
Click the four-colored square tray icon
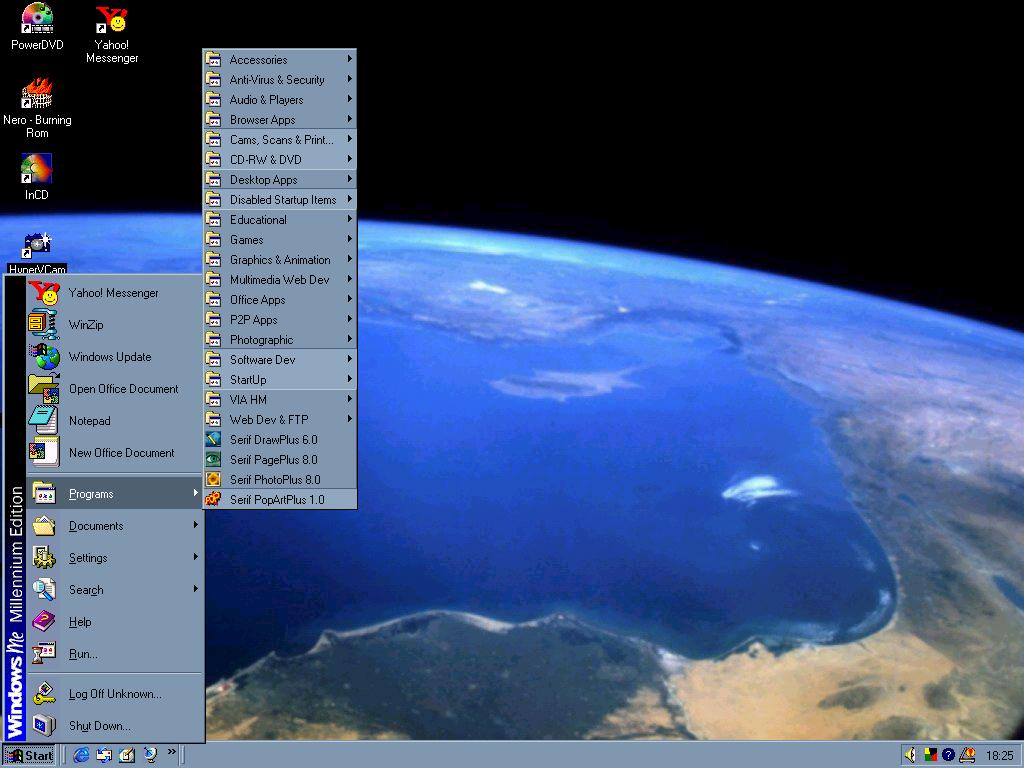[x=930, y=756]
